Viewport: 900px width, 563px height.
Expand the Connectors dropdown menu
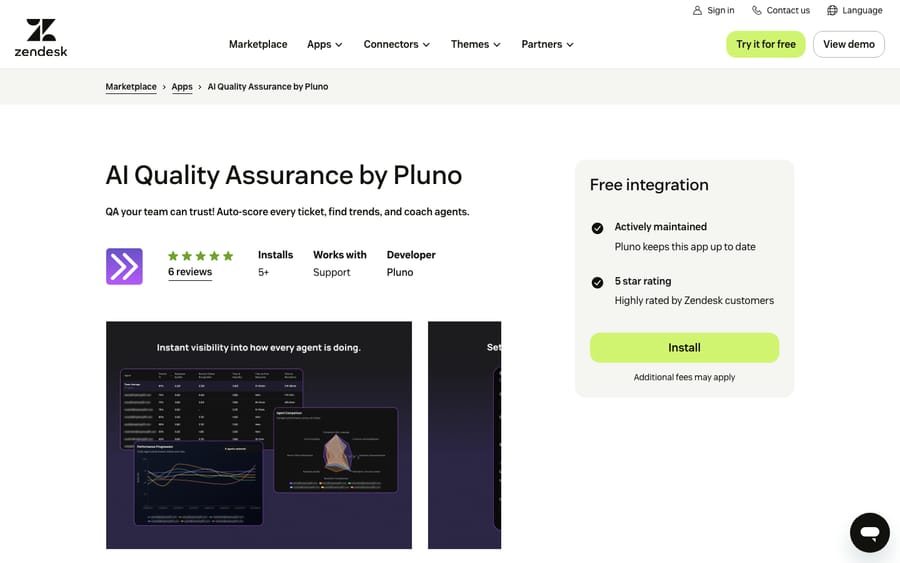click(397, 44)
